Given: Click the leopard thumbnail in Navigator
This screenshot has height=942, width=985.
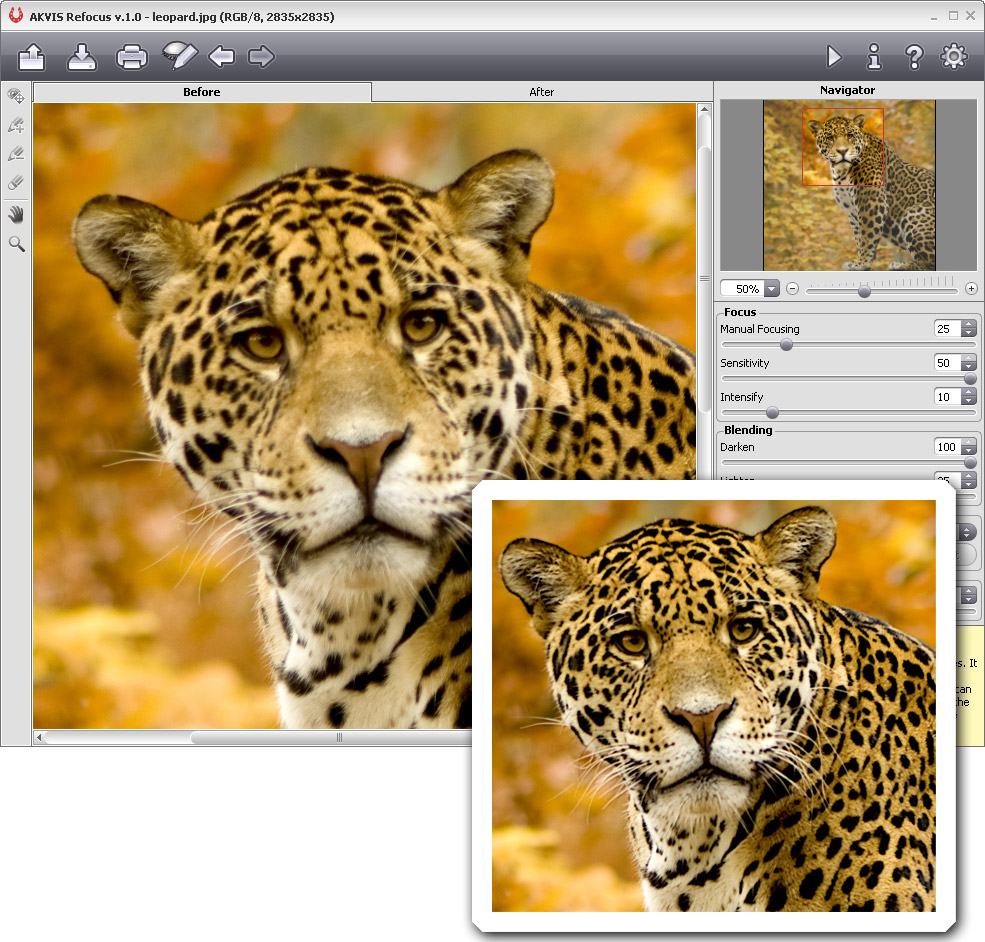Looking at the screenshot, I should (x=849, y=185).
